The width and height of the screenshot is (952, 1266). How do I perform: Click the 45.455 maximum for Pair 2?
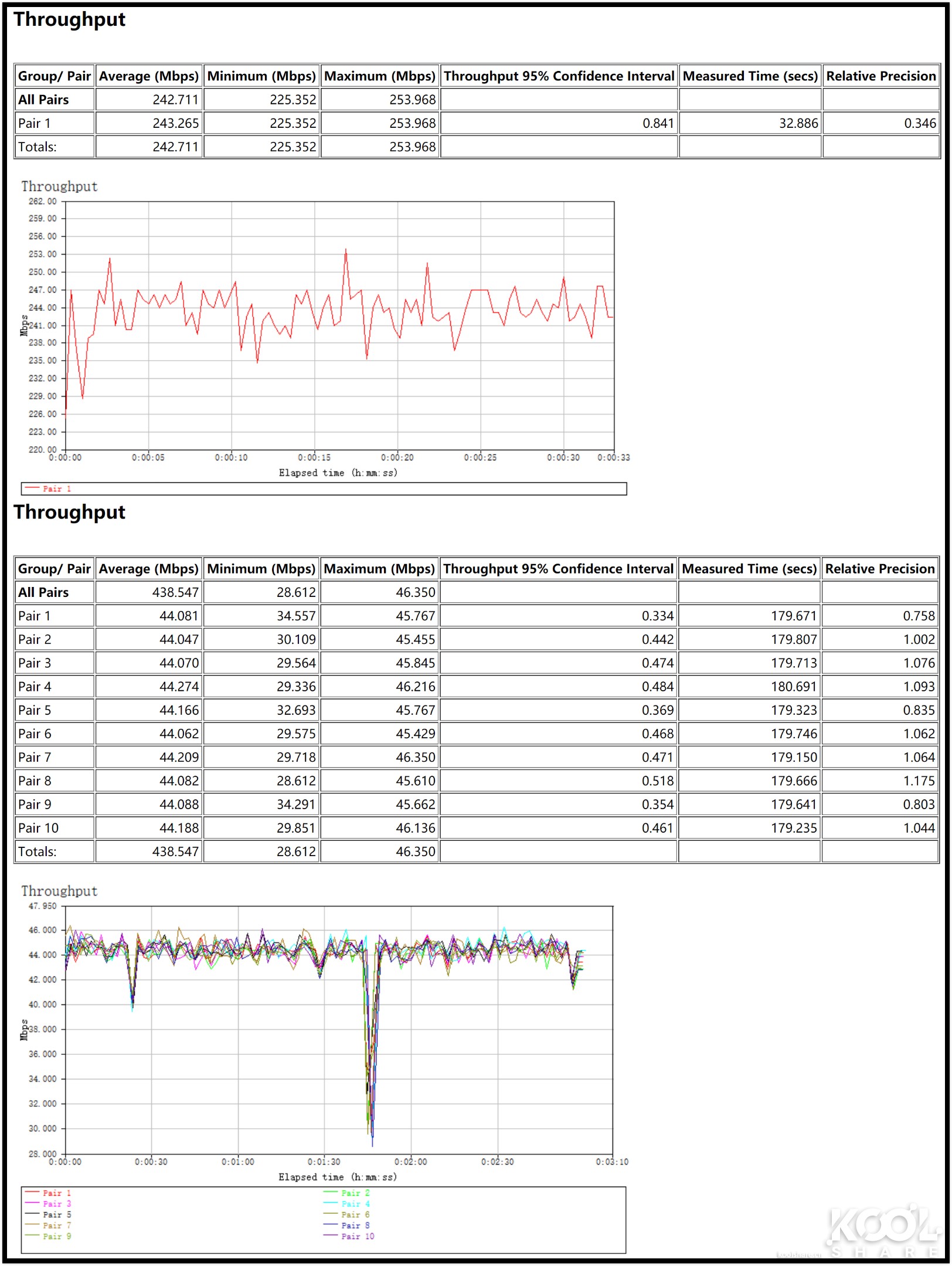pyautogui.click(x=416, y=640)
